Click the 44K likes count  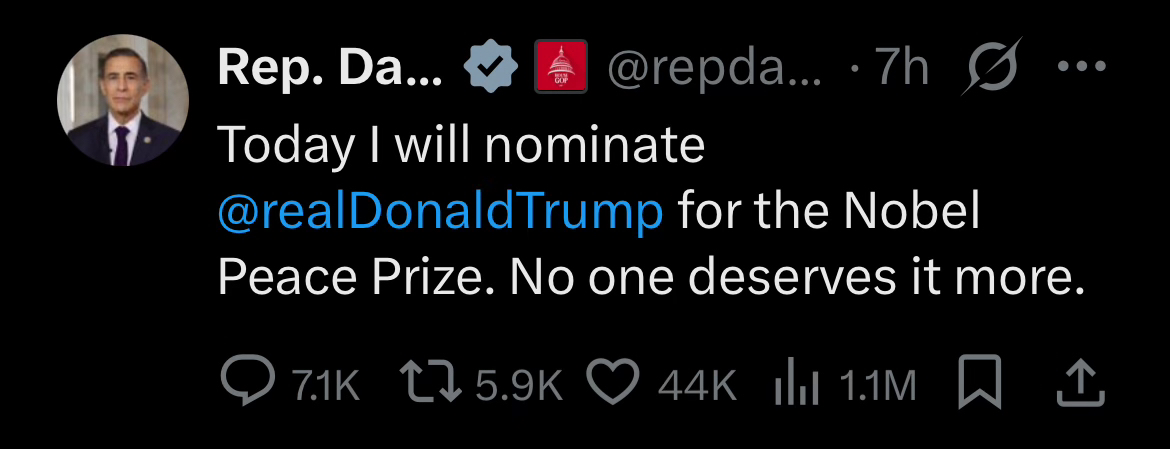pos(697,386)
